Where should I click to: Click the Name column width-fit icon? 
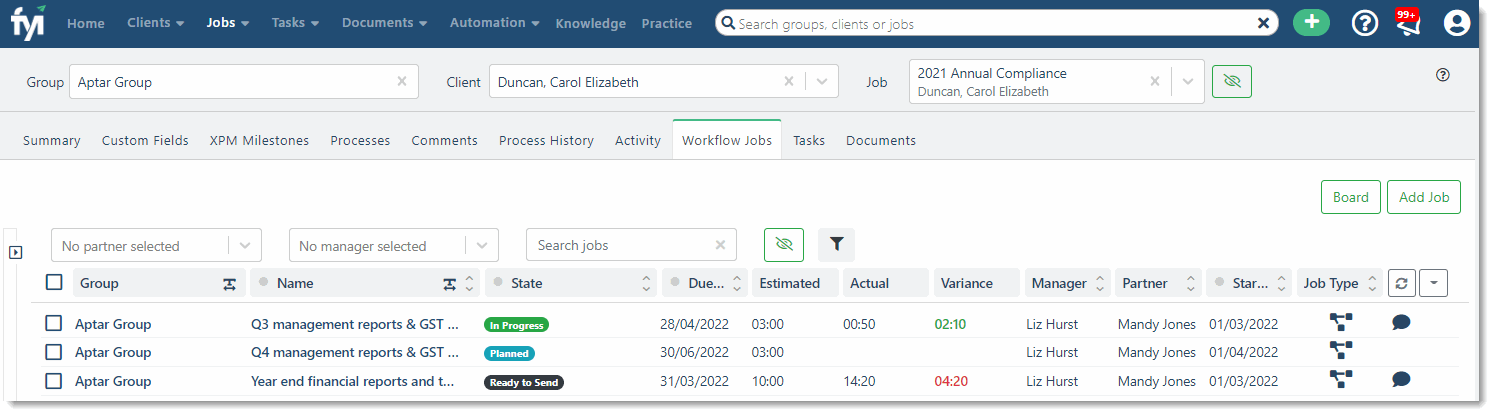pyautogui.click(x=450, y=284)
